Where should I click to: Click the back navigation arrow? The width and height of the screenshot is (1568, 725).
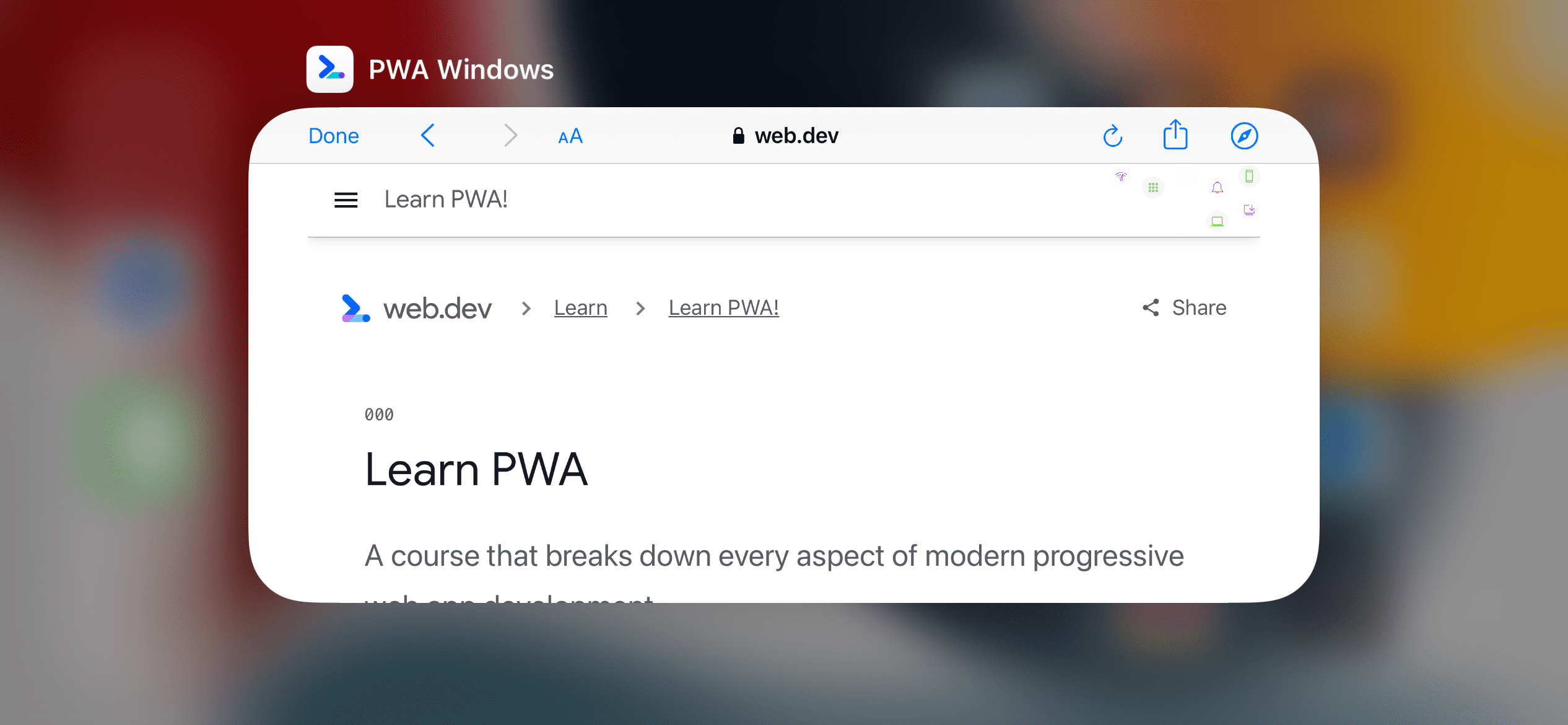click(x=427, y=135)
